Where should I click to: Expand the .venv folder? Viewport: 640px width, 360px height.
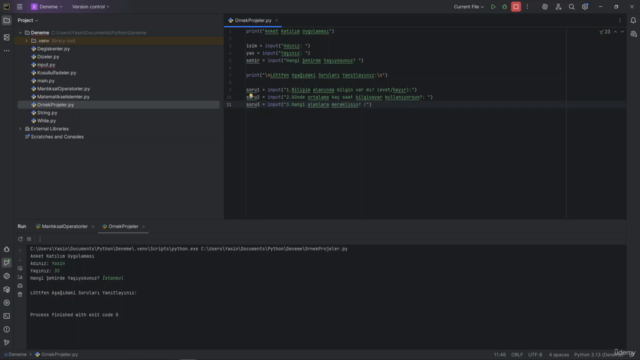click(27, 41)
